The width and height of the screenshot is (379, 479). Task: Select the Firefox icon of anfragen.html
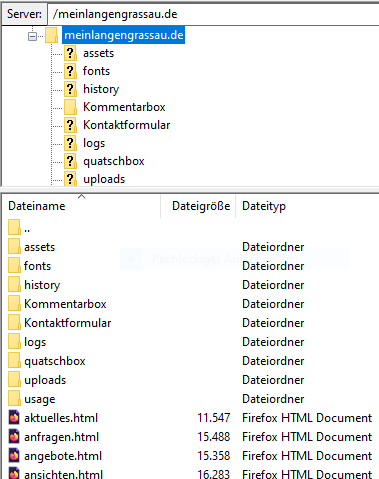pos(14,437)
